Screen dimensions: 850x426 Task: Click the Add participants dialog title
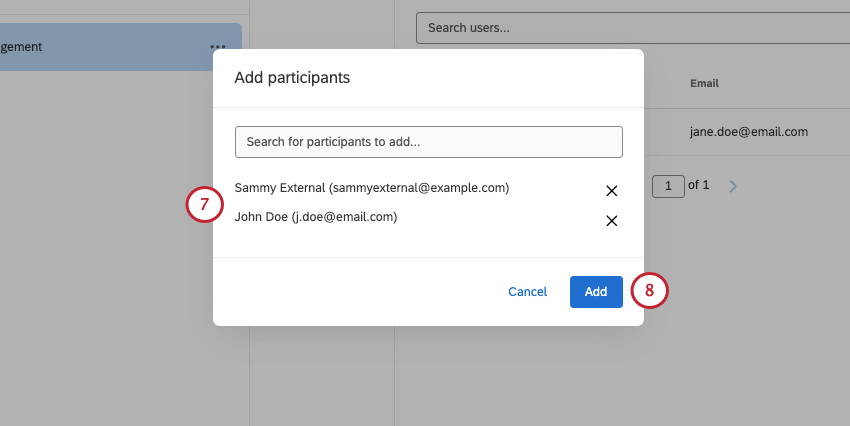[x=292, y=77]
